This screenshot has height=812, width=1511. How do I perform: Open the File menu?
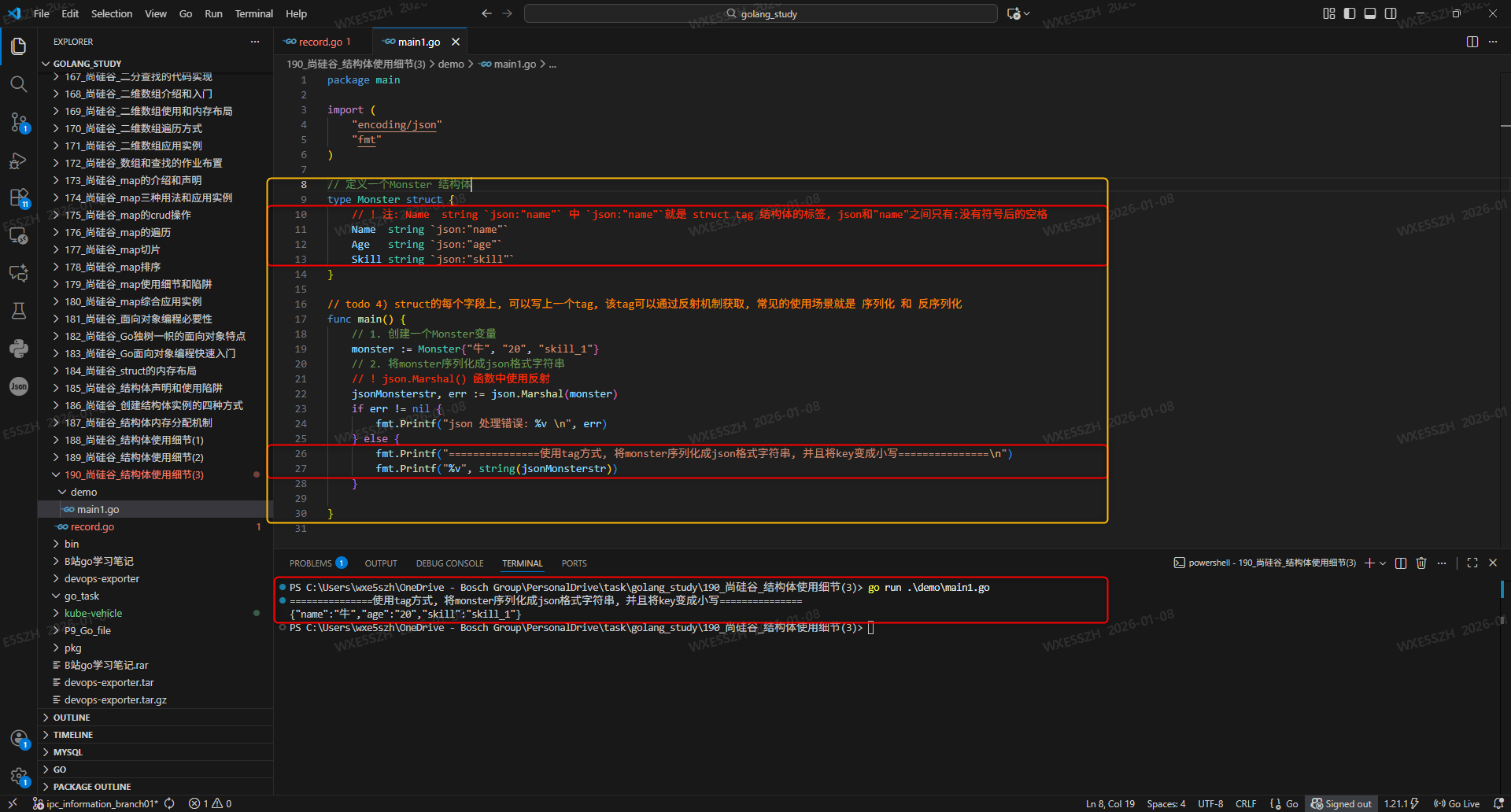42,13
